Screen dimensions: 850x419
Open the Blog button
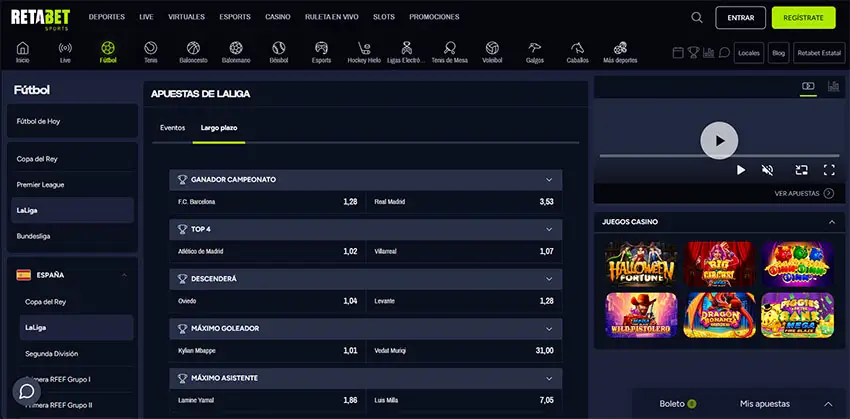pyautogui.click(x=778, y=53)
